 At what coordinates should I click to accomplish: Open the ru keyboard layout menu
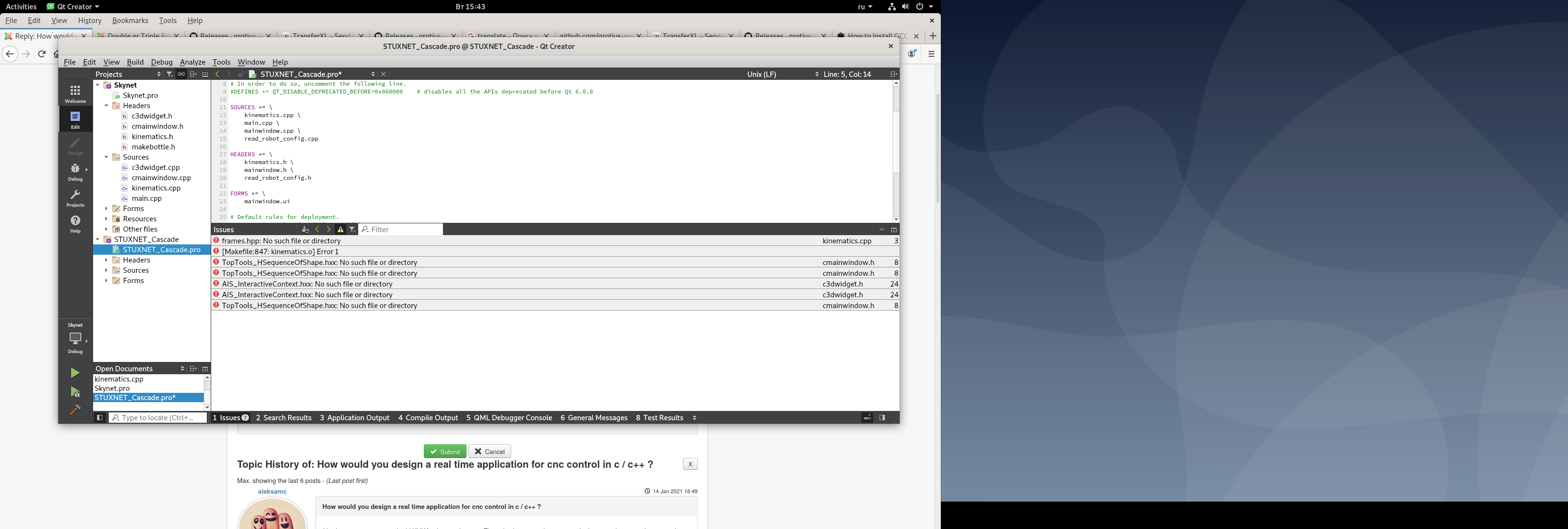tap(865, 7)
